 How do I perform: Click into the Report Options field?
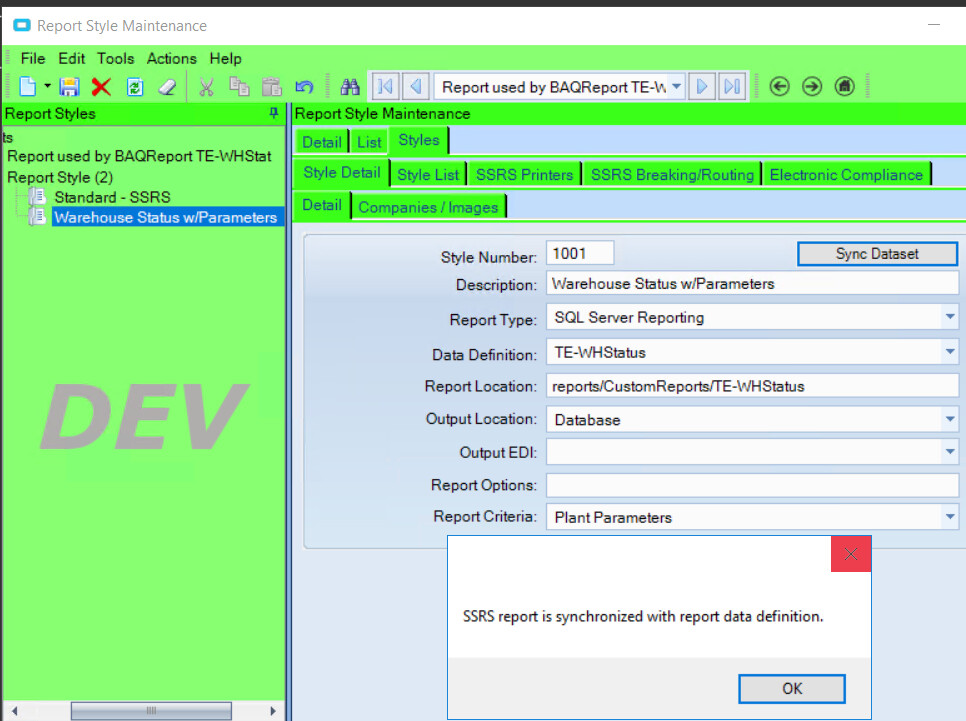click(x=752, y=485)
